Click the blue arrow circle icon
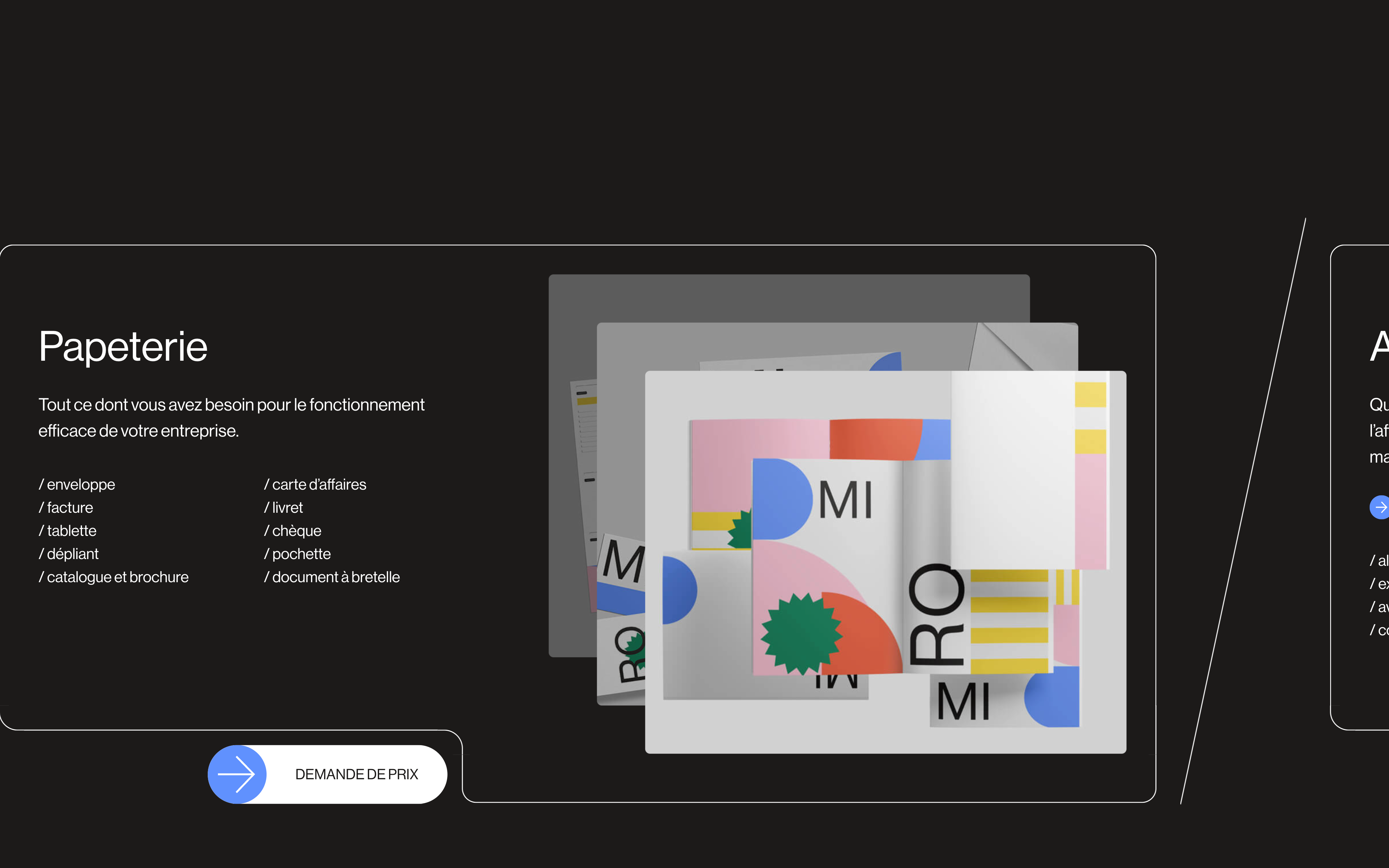Screen dimensions: 1389x868 [237, 774]
